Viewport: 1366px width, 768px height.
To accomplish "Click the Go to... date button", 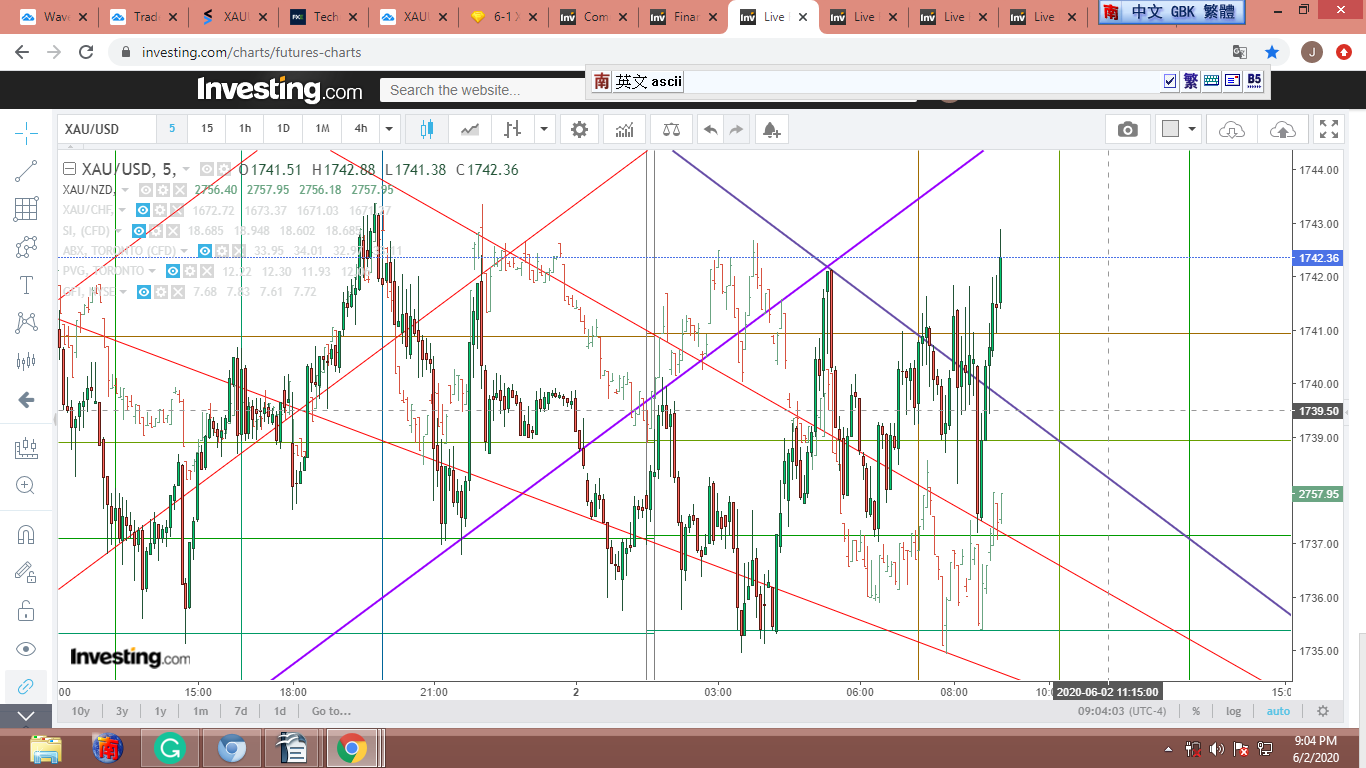I will click(x=331, y=711).
